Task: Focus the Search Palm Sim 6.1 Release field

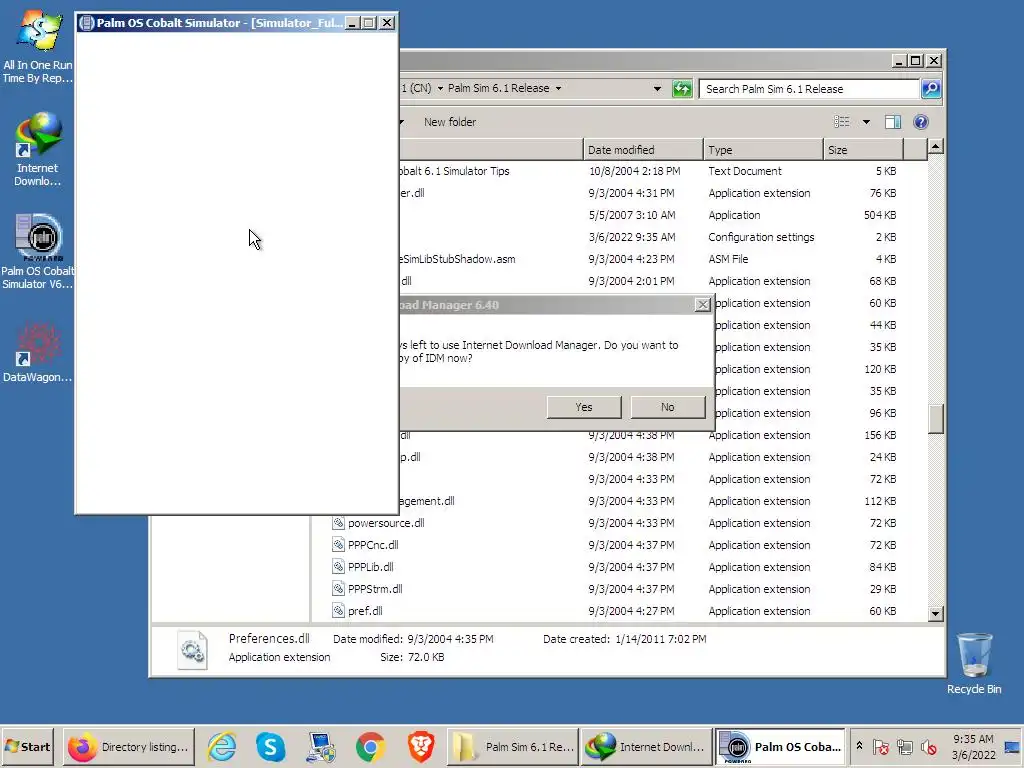Action: click(808, 89)
